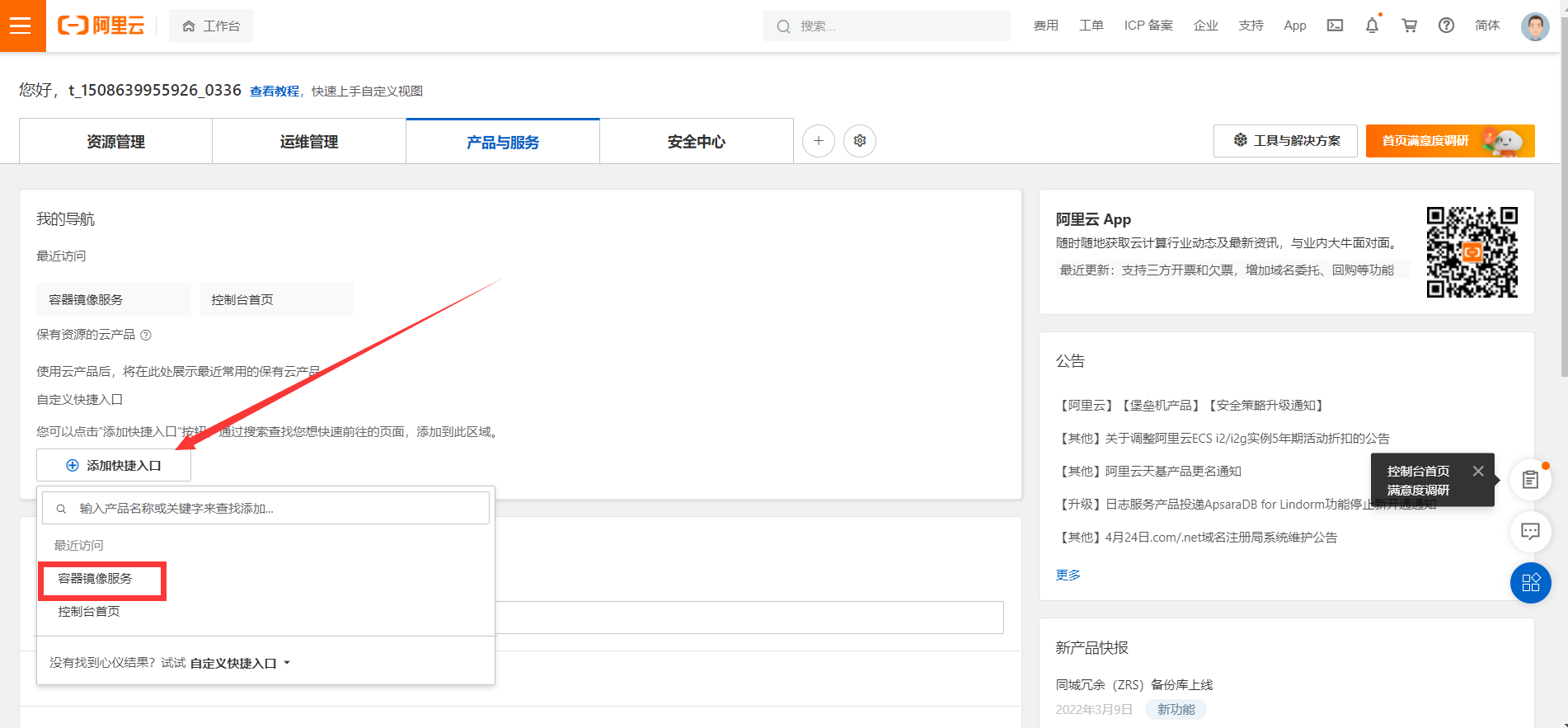This screenshot has height=728, width=1568.
Task: Click the 添加快捷入口 button
Action: [x=114, y=465]
